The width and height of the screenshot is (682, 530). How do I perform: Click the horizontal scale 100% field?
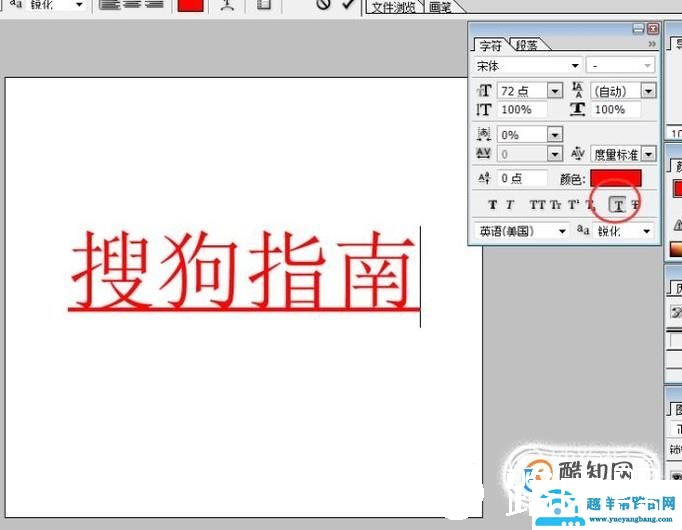(x=616, y=109)
